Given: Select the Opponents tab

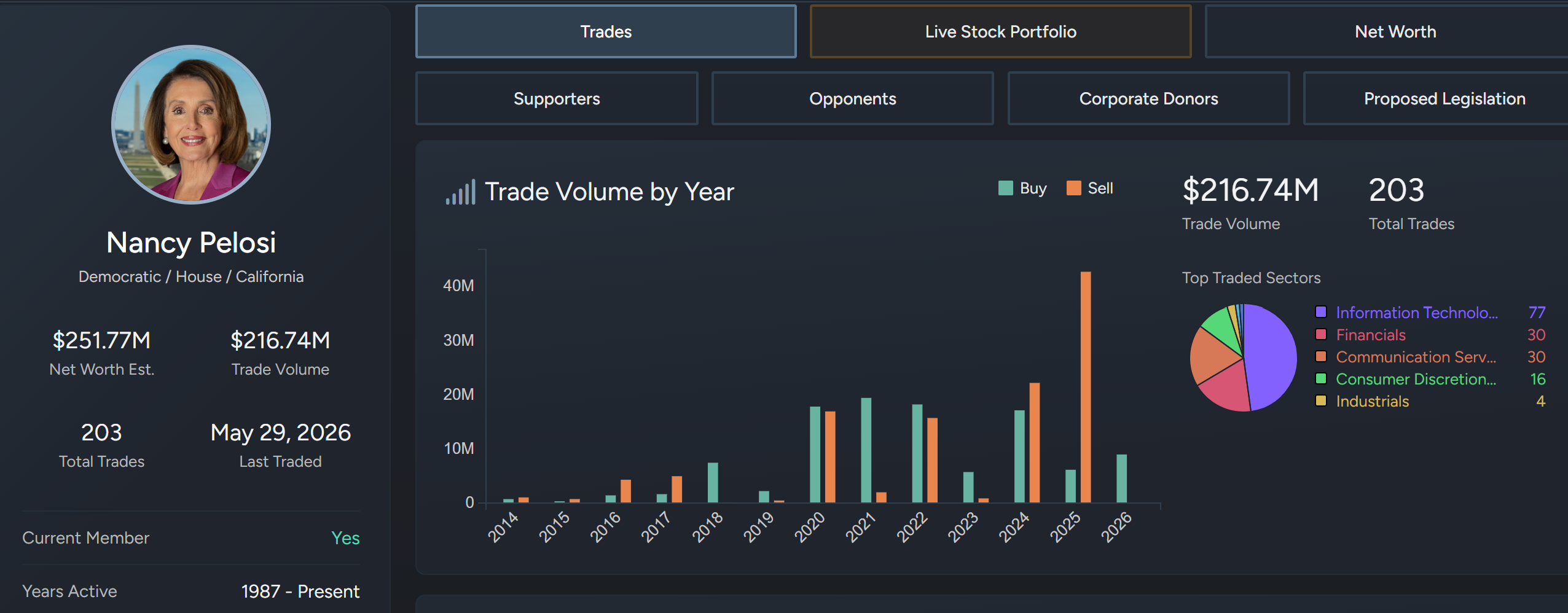Looking at the screenshot, I should 852,98.
